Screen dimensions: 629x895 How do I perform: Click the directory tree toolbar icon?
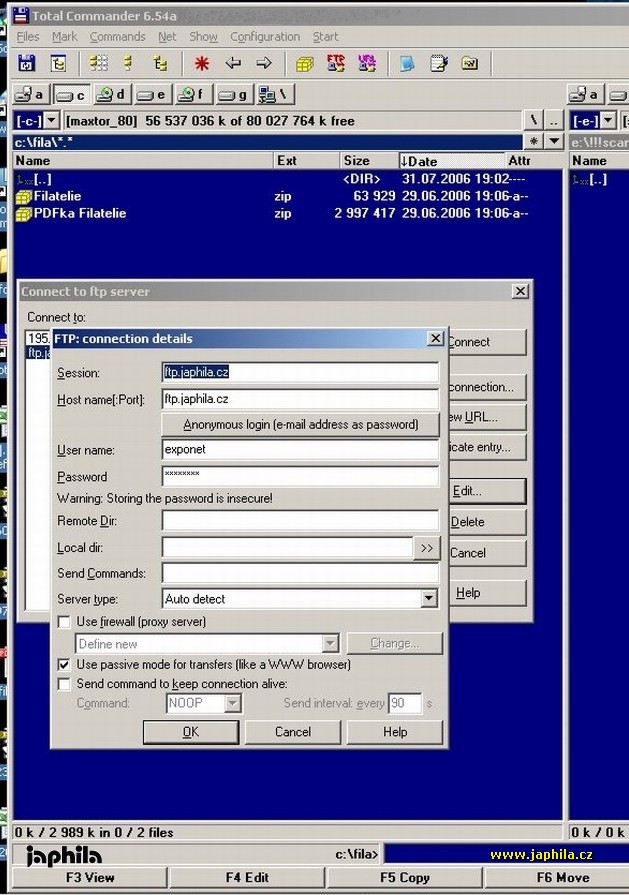pos(58,63)
